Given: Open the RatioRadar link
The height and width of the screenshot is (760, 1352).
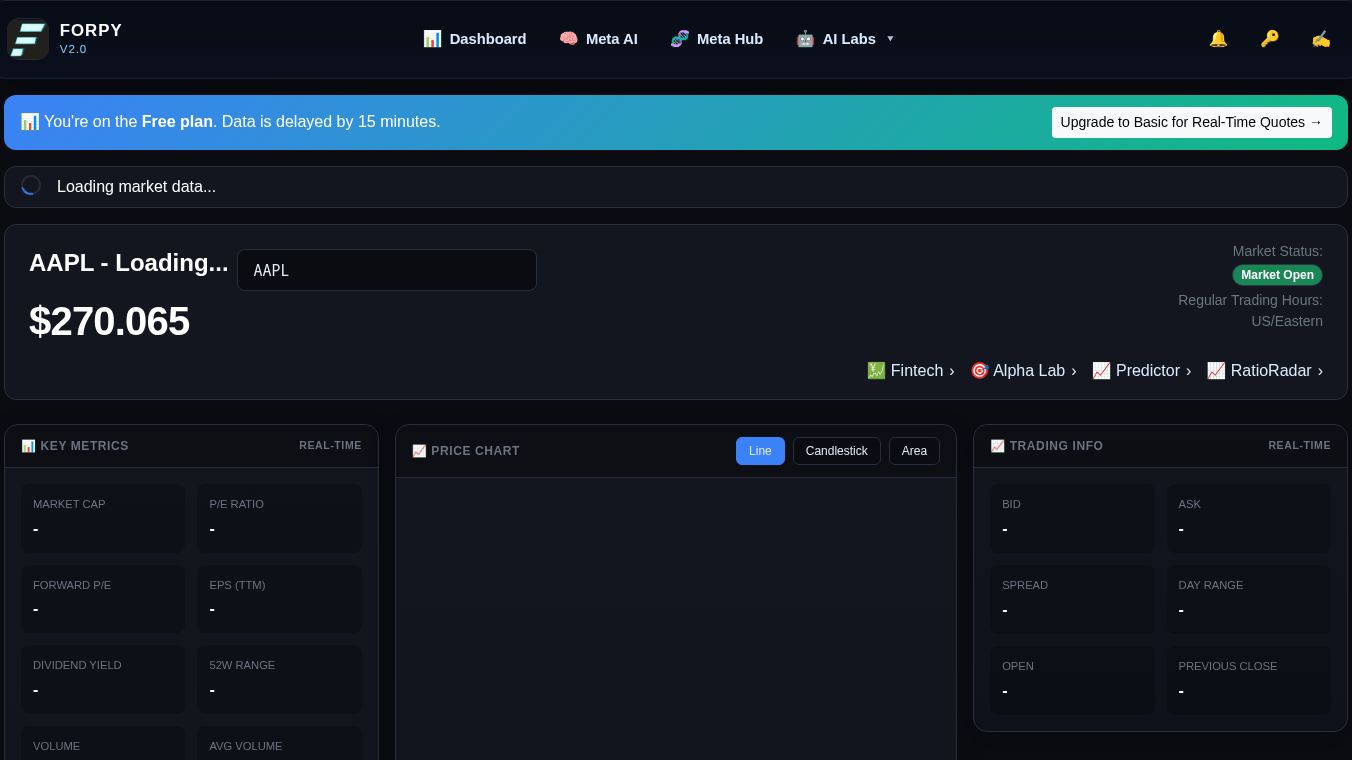Looking at the screenshot, I should 1264,371.
